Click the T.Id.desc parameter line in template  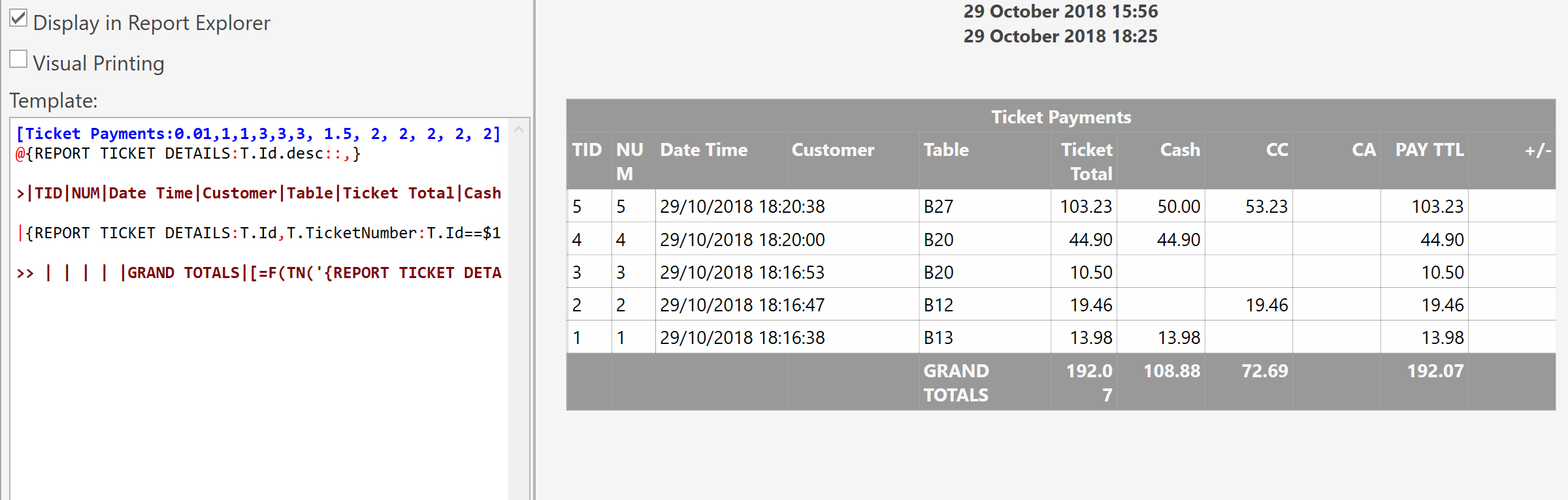188,154
